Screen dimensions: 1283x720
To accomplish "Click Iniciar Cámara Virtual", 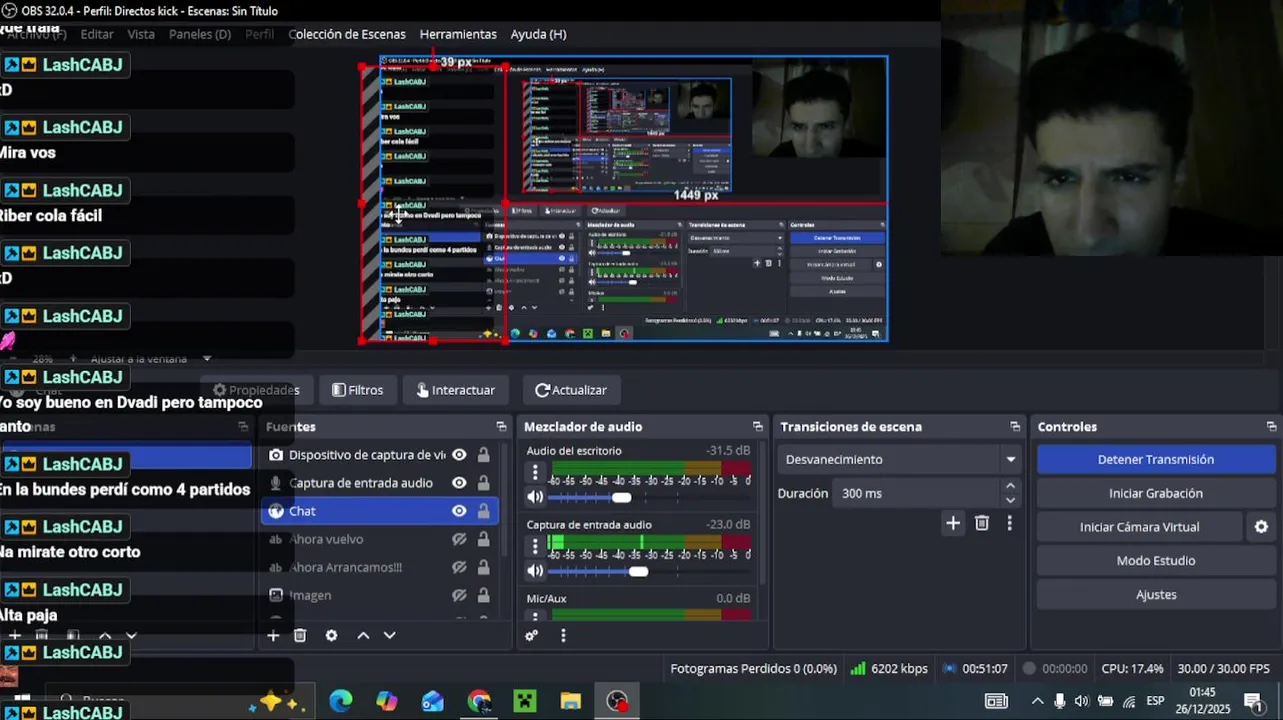I will click(1140, 527).
